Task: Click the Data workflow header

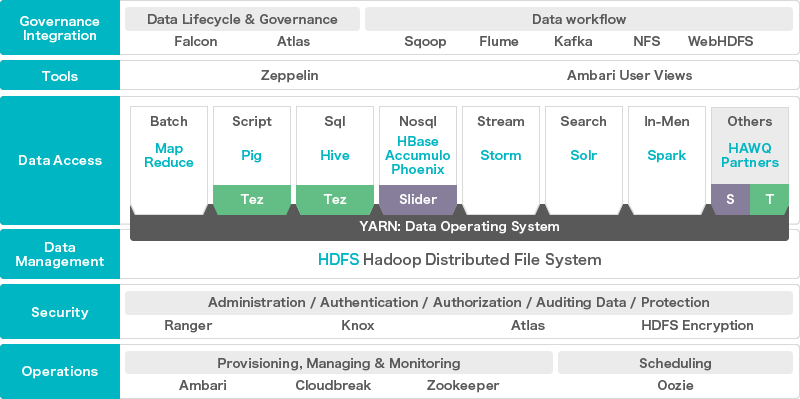Action: click(579, 19)
